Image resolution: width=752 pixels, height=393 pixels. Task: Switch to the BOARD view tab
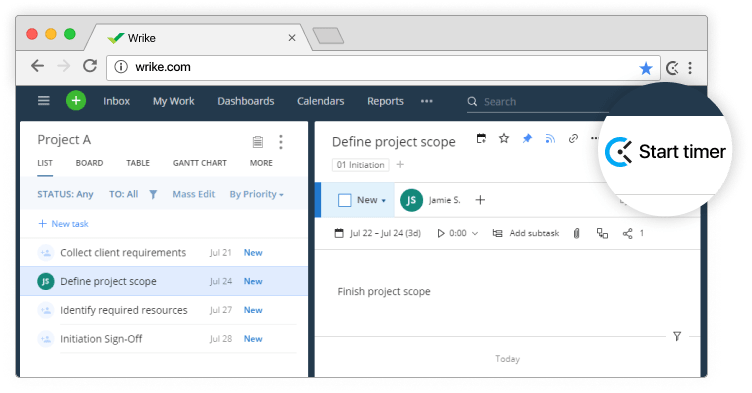coord(89,163)
